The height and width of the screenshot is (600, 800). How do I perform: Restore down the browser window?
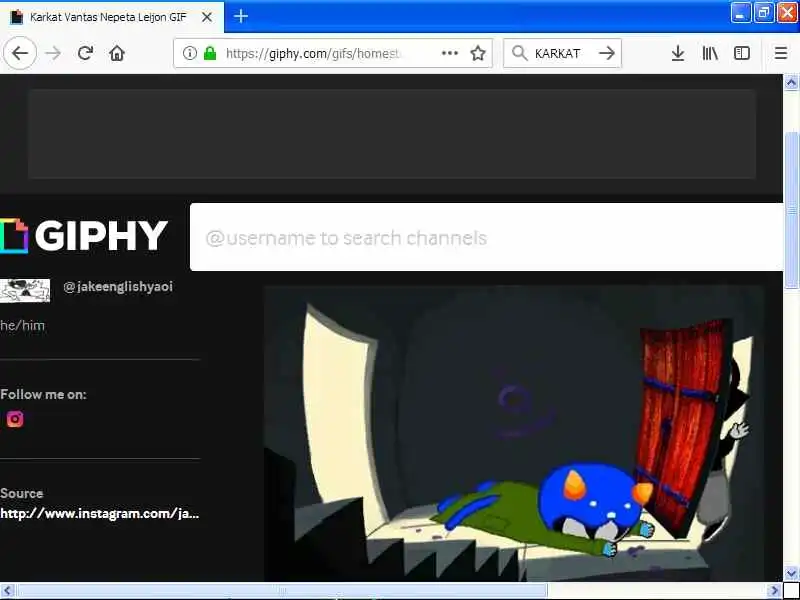click(764, 13)
